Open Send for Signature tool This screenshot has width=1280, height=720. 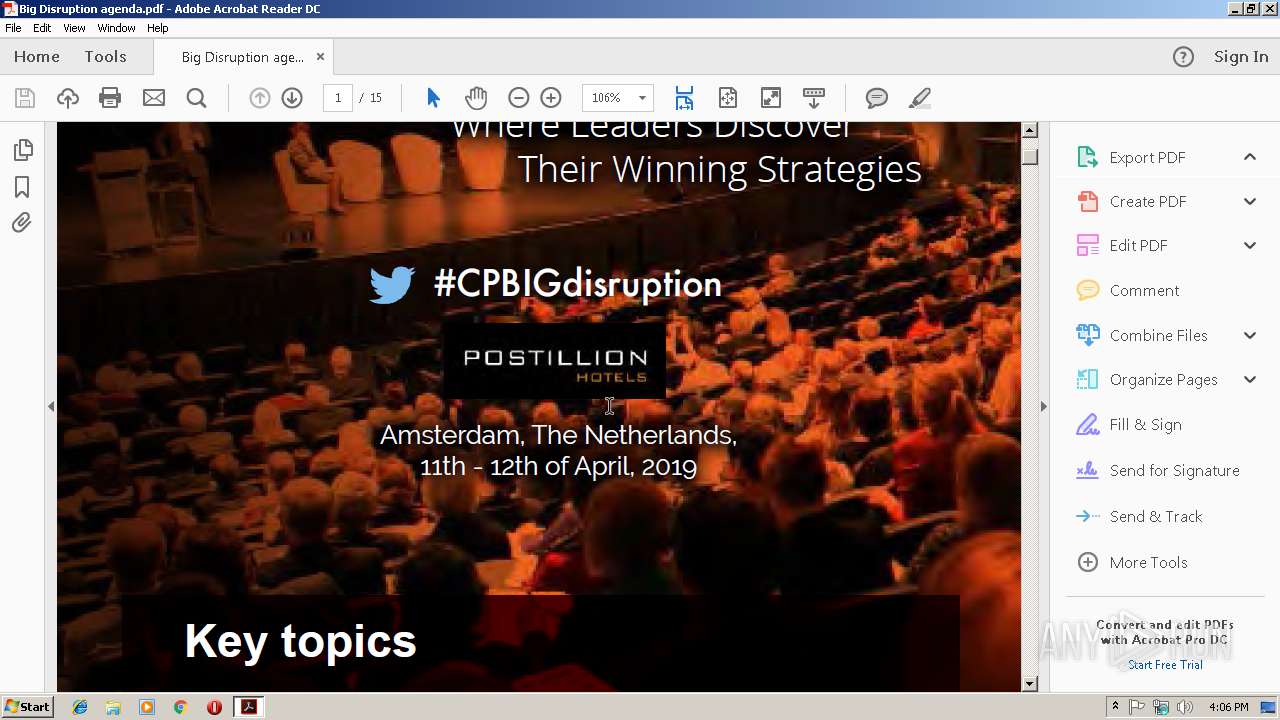(x=1160, y=471)
